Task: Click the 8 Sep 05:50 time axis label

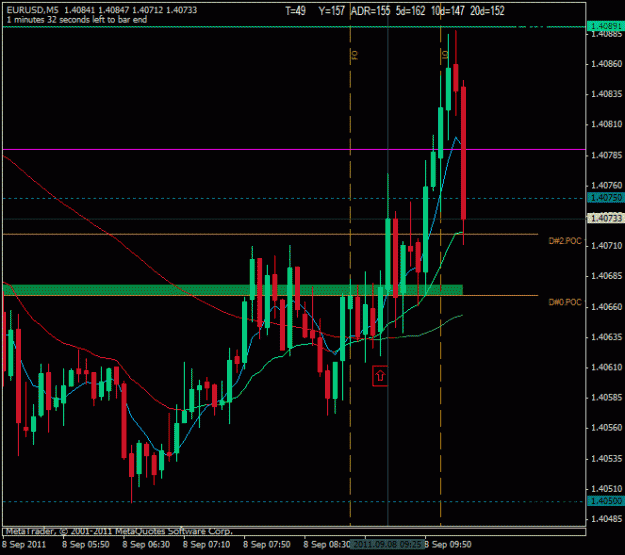Action: click(86, 544)
